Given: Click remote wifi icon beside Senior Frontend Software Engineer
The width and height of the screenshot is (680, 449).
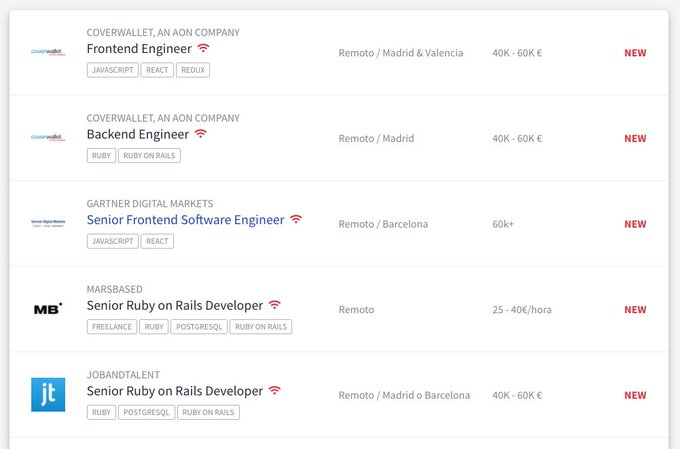Looking at the screenshot, I should coord(296,219).
